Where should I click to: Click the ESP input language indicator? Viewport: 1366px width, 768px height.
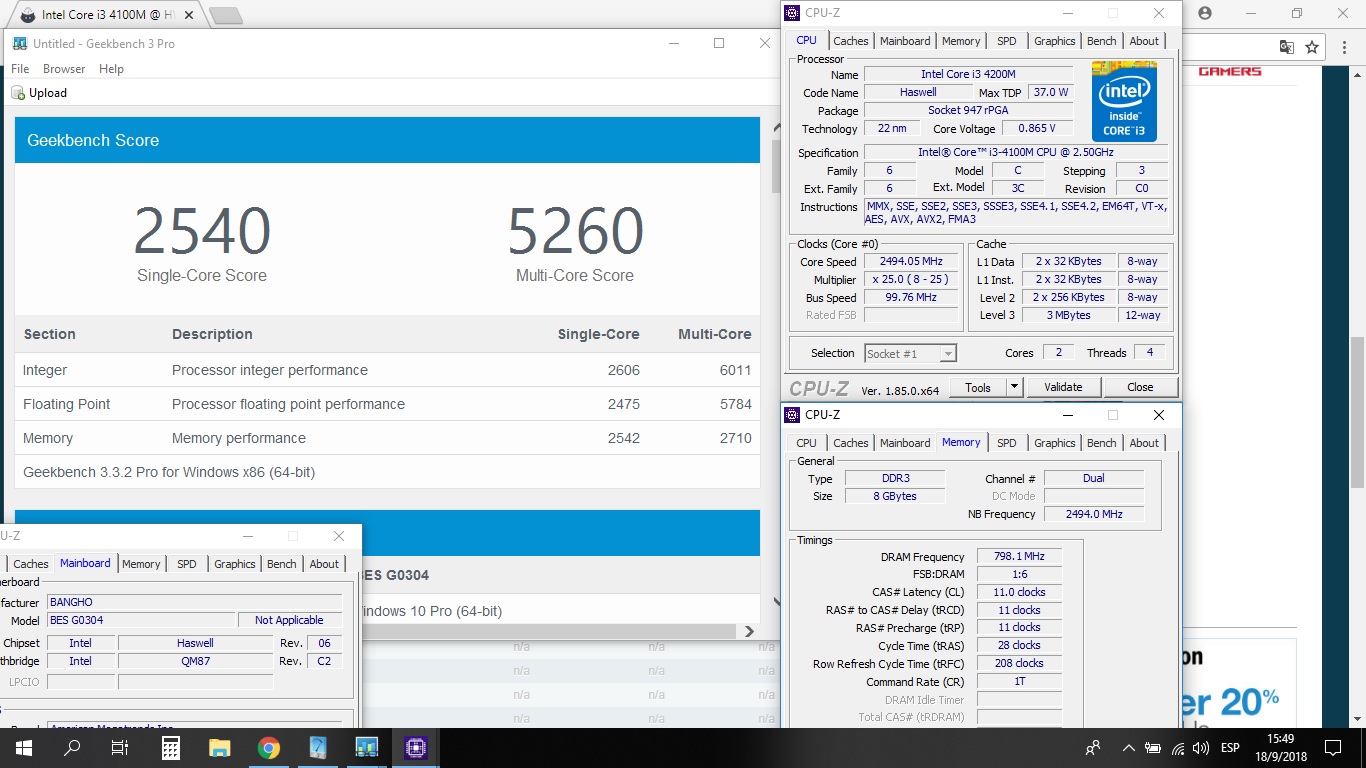tap(1230, 747)
